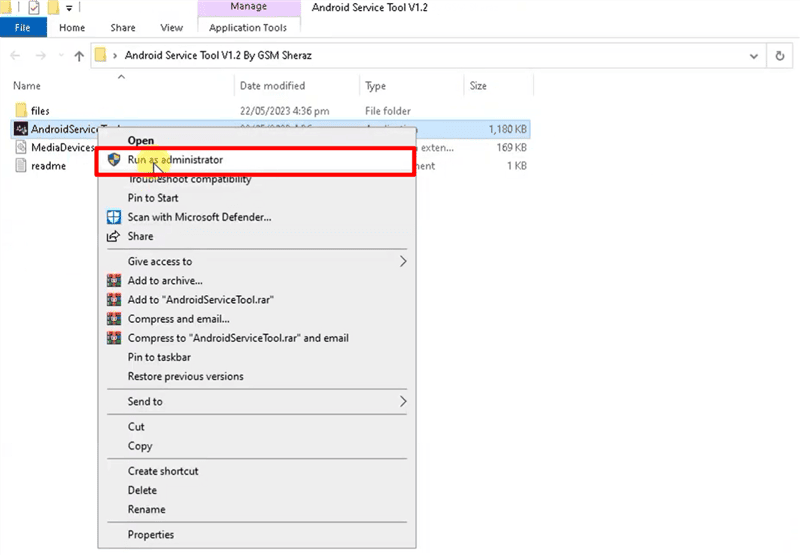Click the Android Service Tool path in address bar
800x555 pixels.
225,56
